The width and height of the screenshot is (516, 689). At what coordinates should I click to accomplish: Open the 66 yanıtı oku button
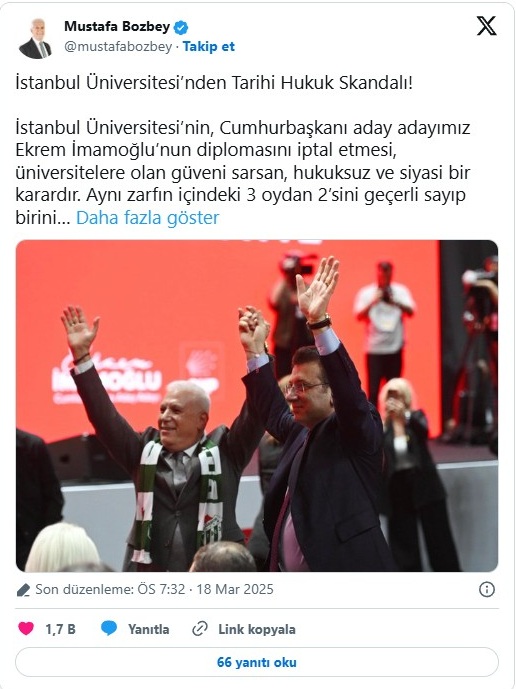point(257,662)
